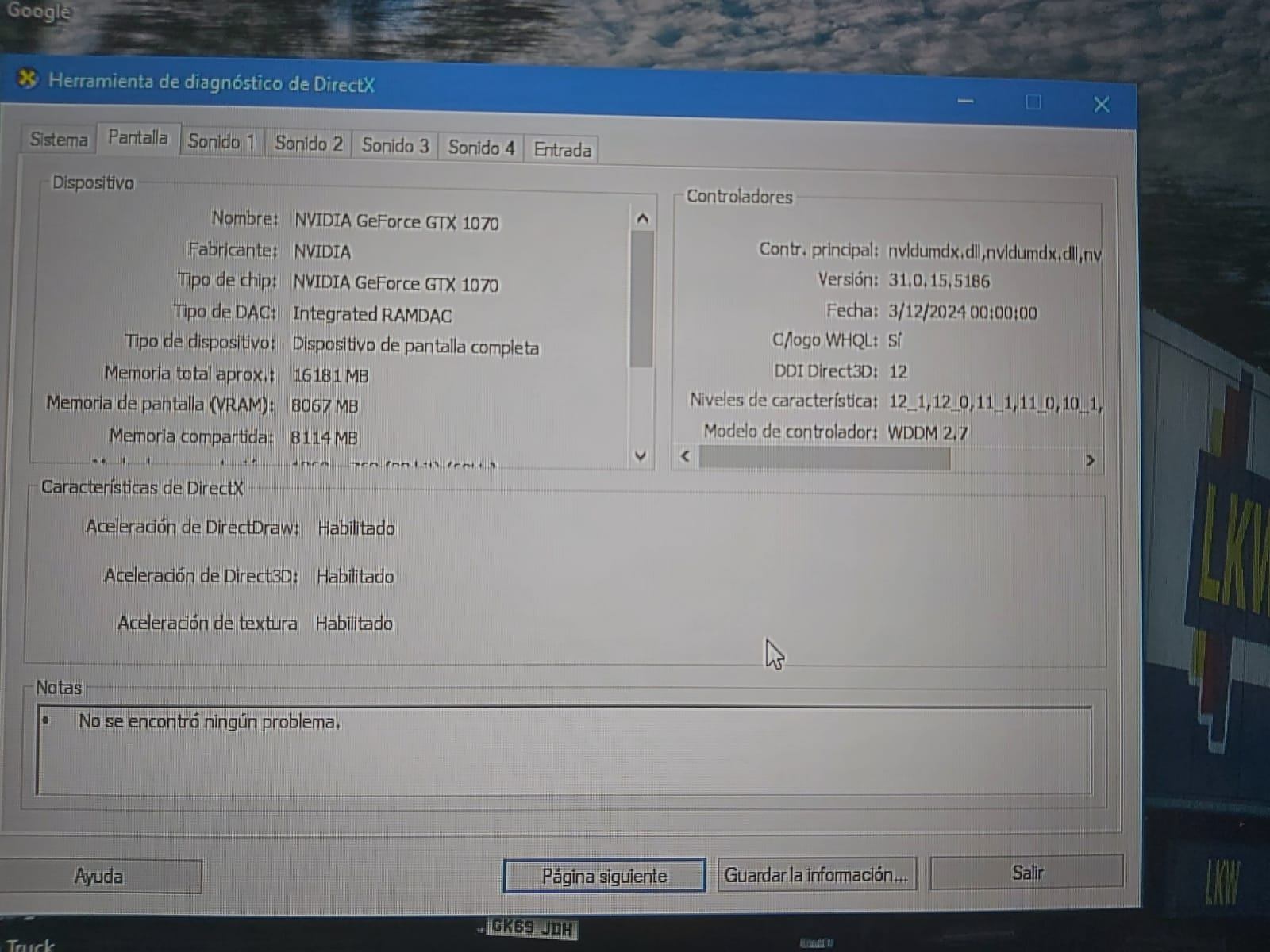Screen dimensions: 1270x952
Task: Select the Pantalla tab
Action: 138,138
